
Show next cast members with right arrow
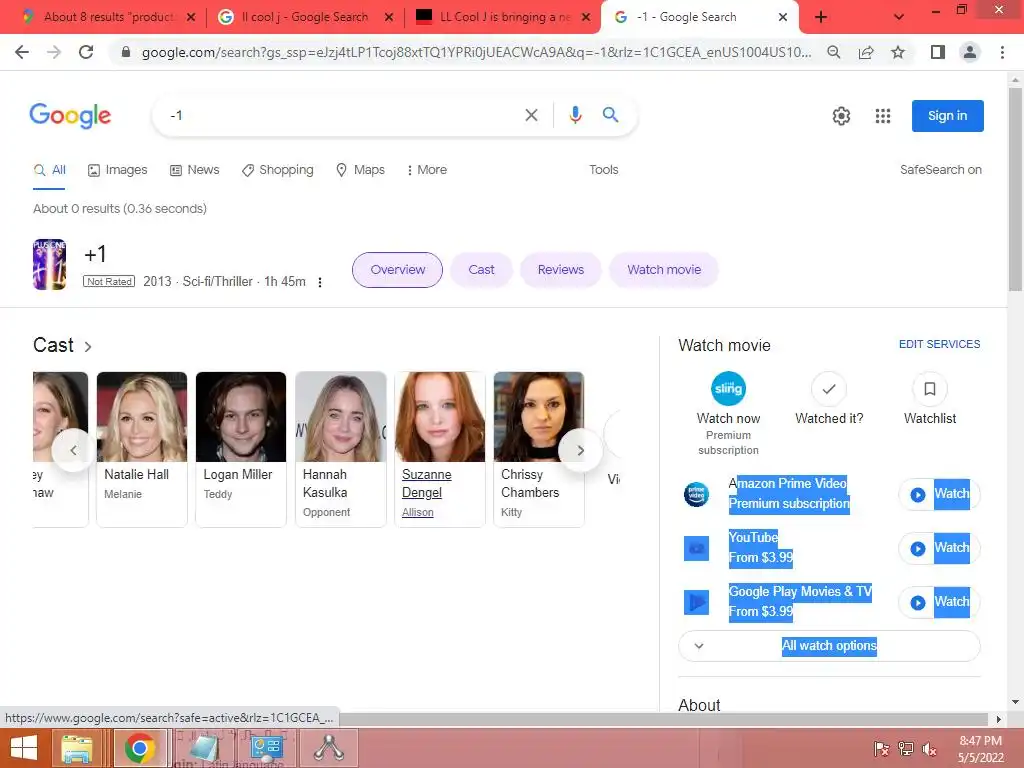581,451
